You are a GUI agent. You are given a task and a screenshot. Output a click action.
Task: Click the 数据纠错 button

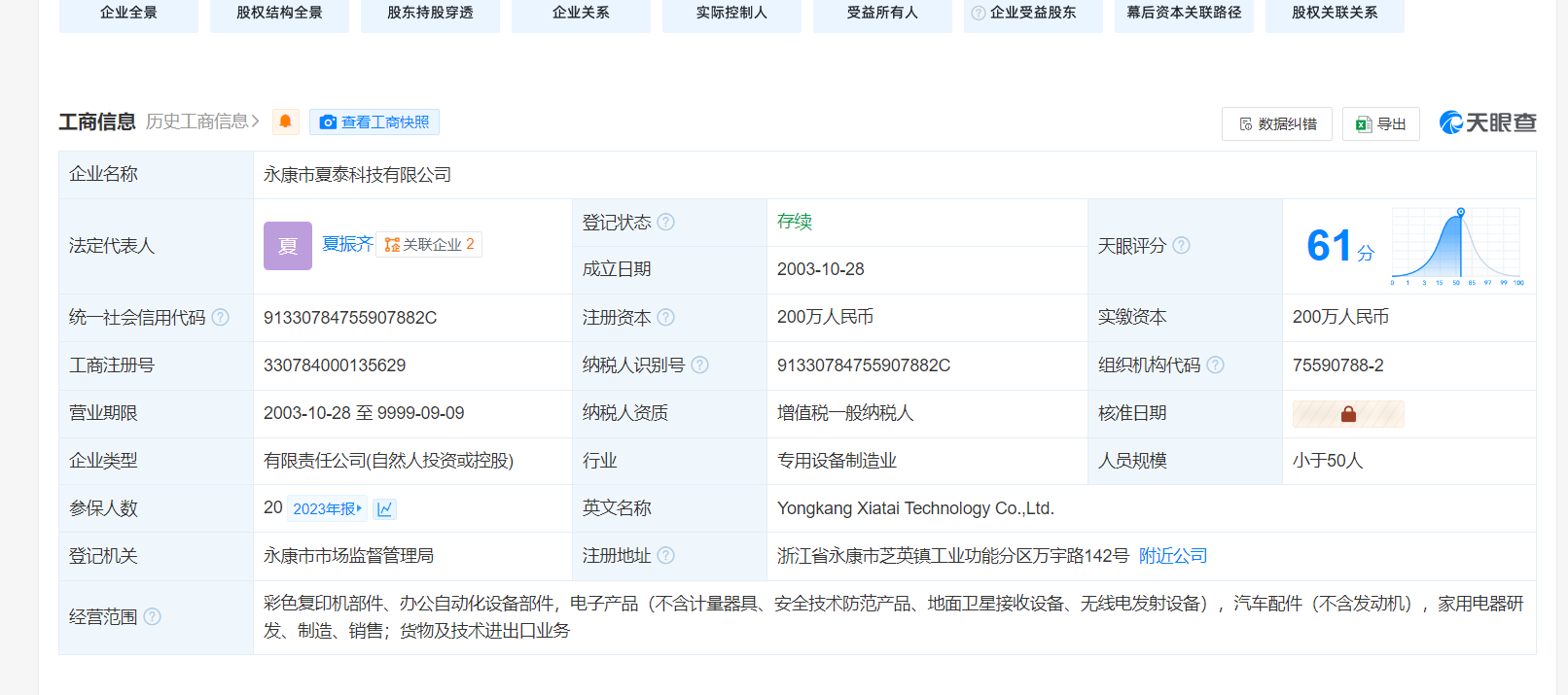click(x=1277, y=123)
